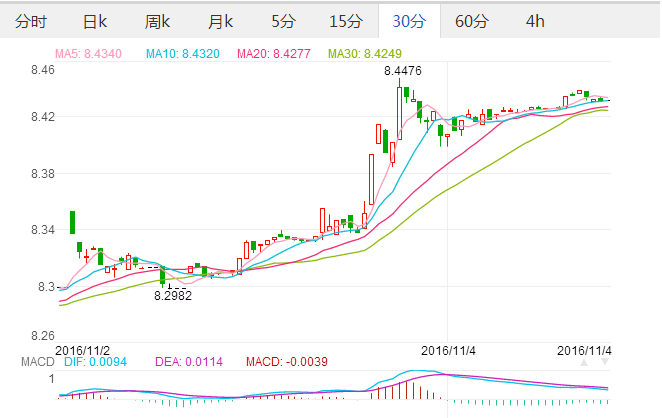
Task: Switch to the 4h interval tab
Action: 535,21
